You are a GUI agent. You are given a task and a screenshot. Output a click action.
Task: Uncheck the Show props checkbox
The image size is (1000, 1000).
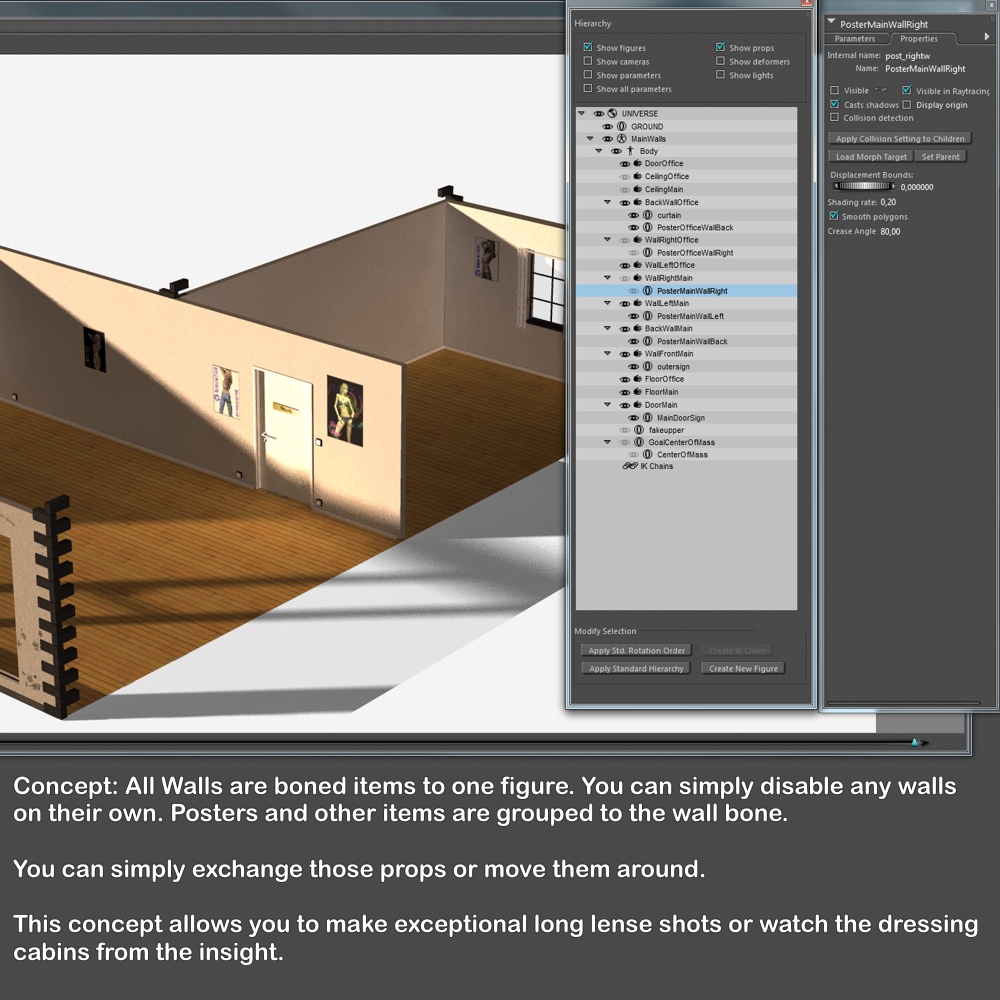721,47
